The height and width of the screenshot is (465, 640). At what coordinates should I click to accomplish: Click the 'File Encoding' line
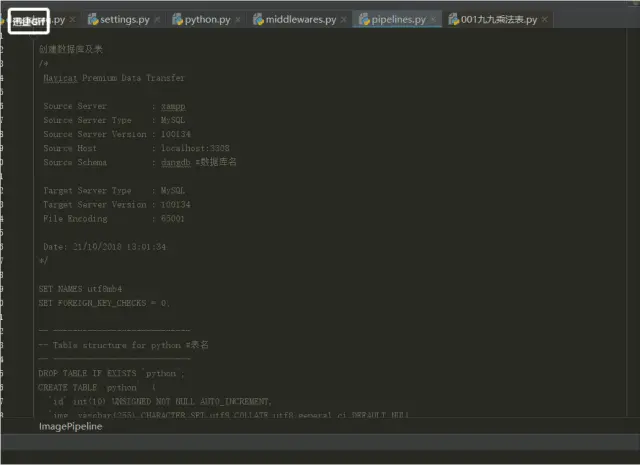click(x=114, y=219)
